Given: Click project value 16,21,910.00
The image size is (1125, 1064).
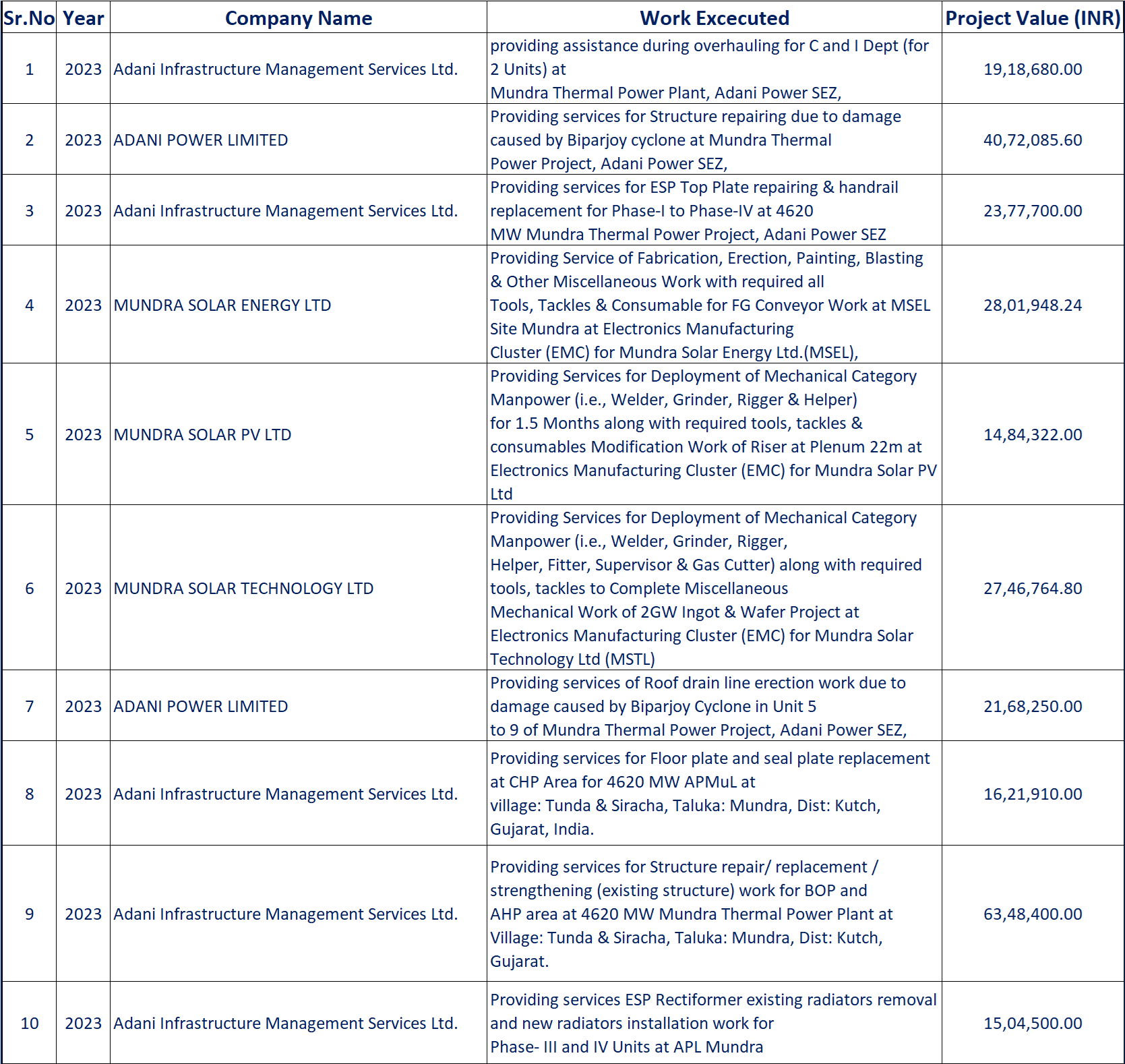Looking at the screenshot, I should coord(1033,794).
